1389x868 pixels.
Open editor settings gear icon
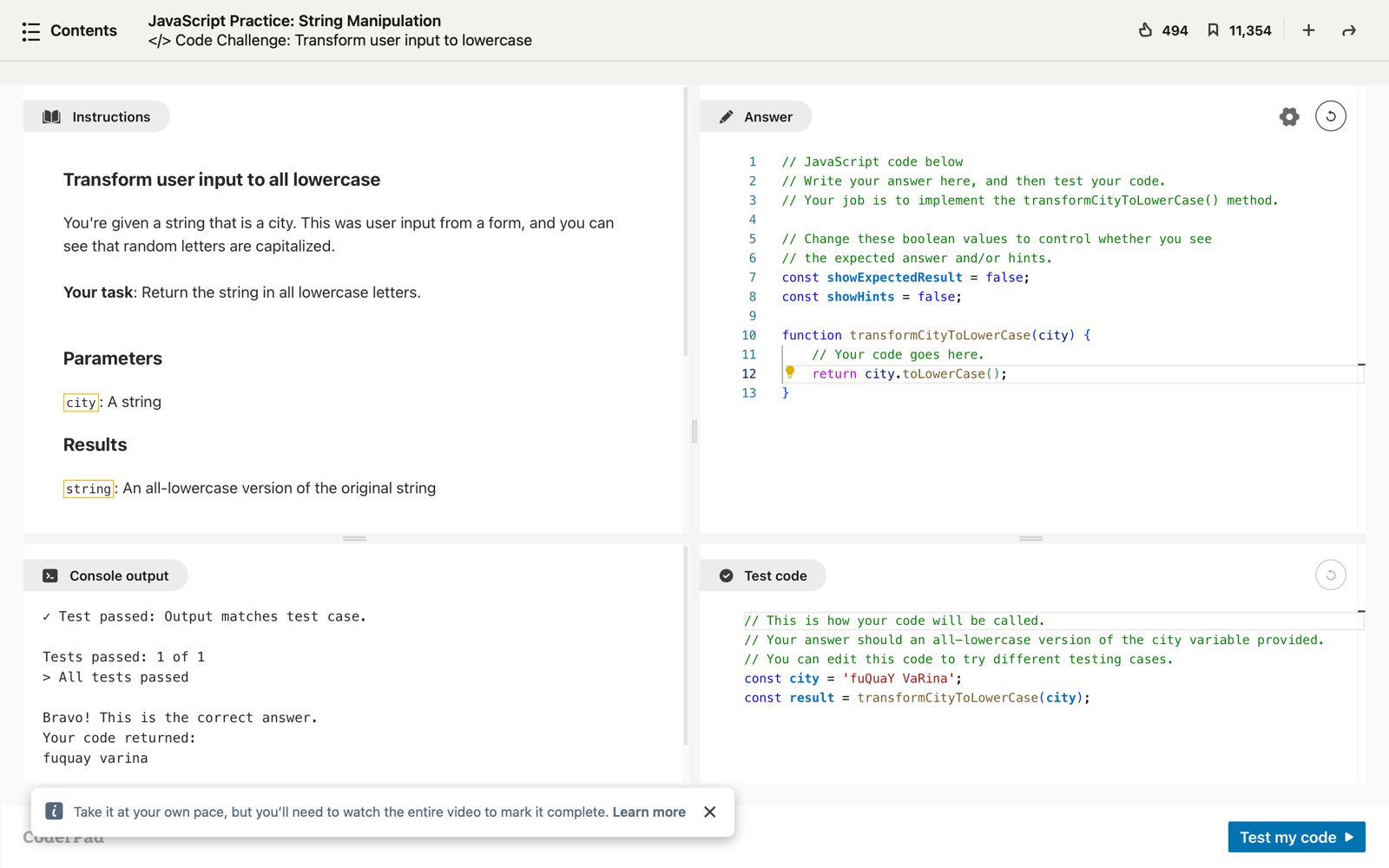1289,117
